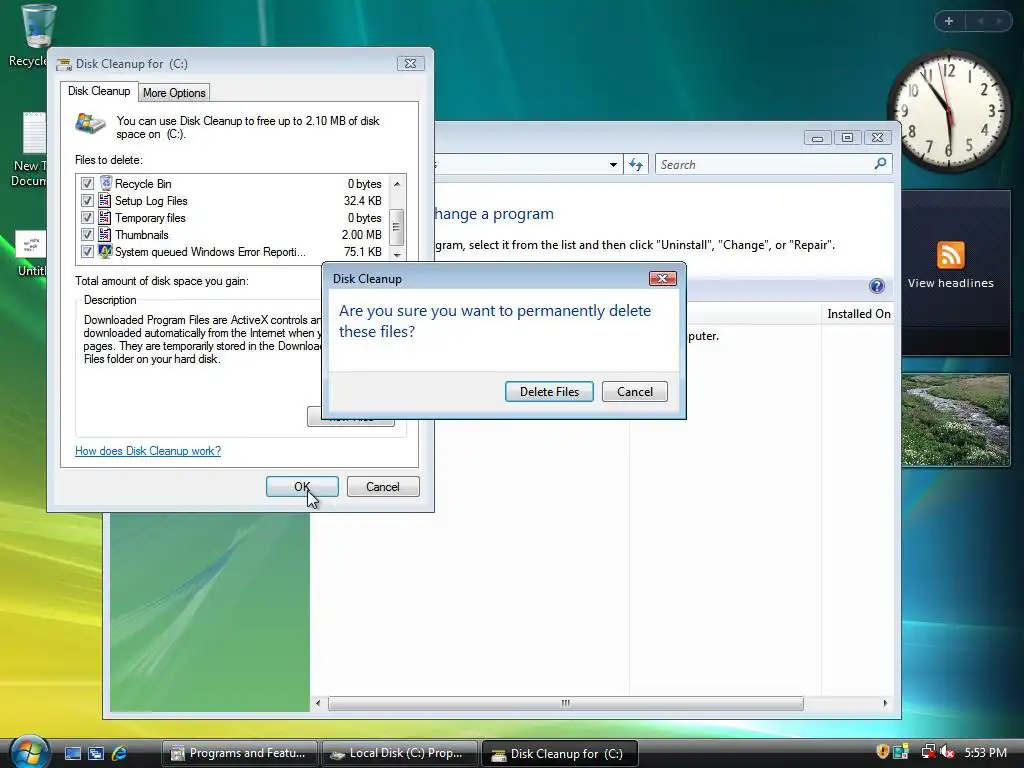The height and width of the screenshot is (768, 1024).
Task: Click the search magnifier icon
Action: (x=880, y=164)
